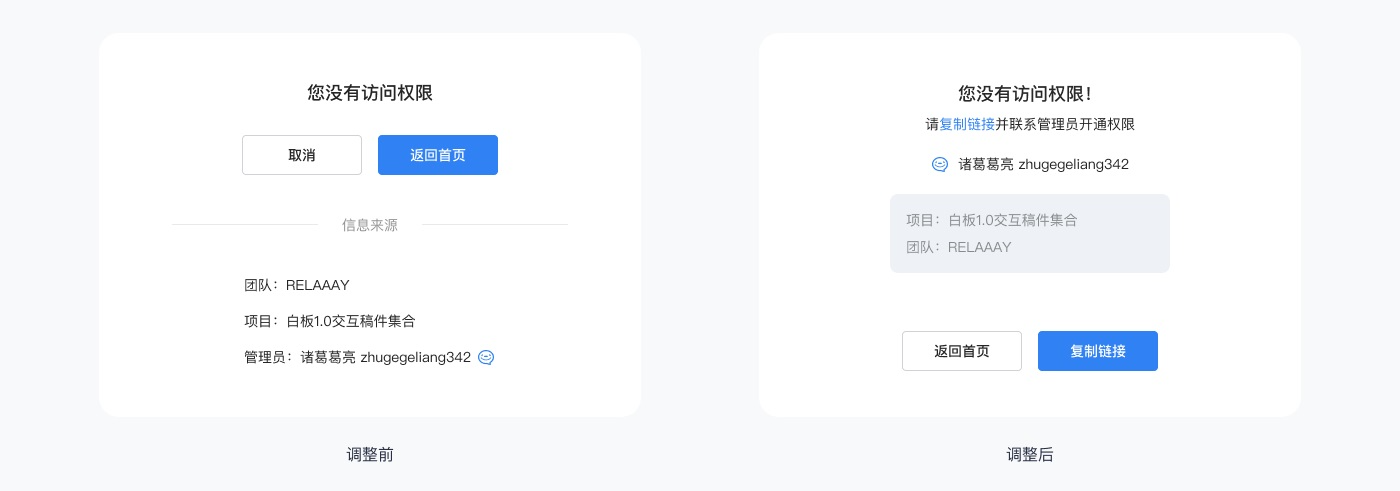Click the white outlined 返回首页 button
The width and height of the screenshot is (1400, 491).
(961, 351)
